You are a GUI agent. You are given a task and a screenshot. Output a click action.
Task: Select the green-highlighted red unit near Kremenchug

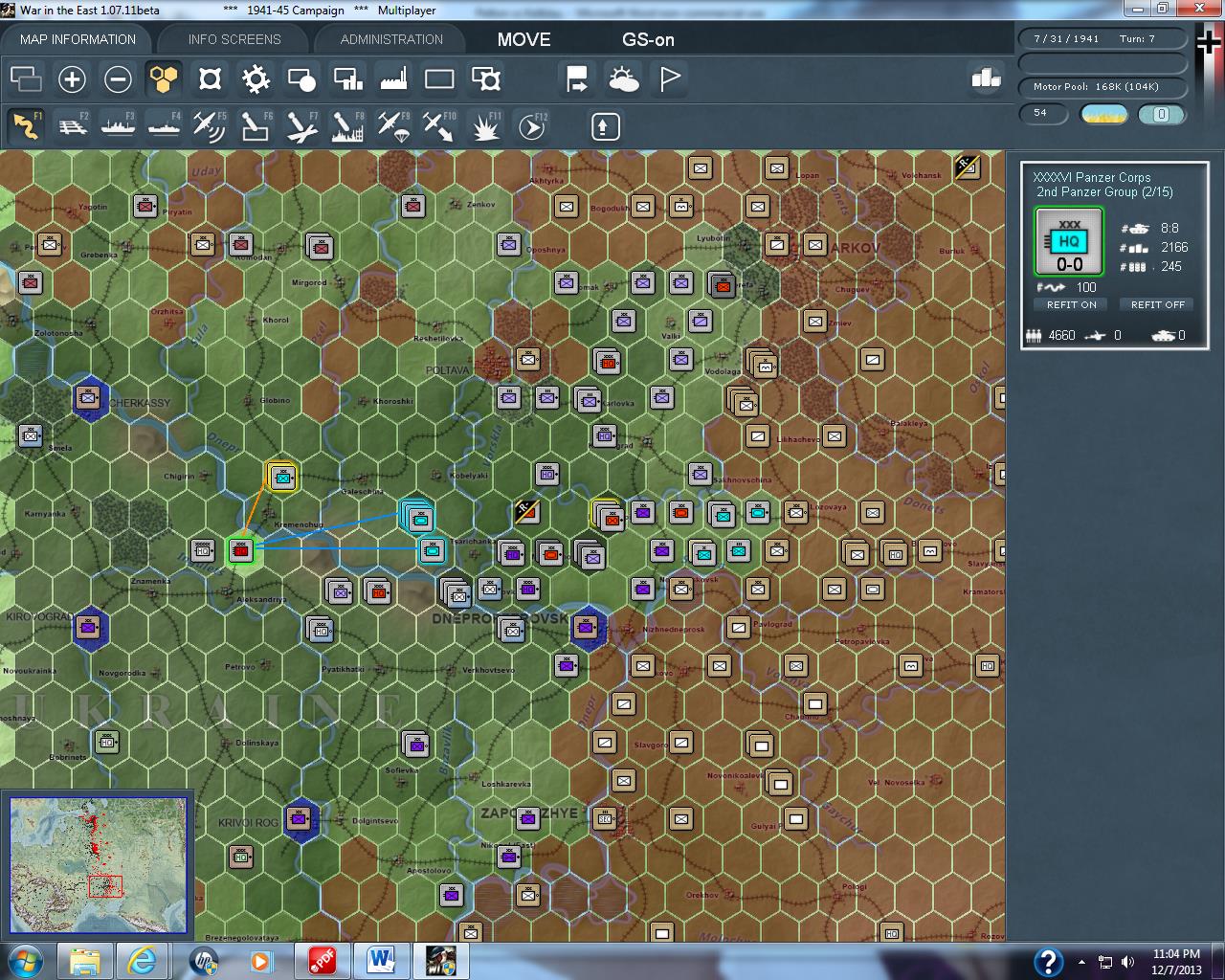click(x=240, y=550)
